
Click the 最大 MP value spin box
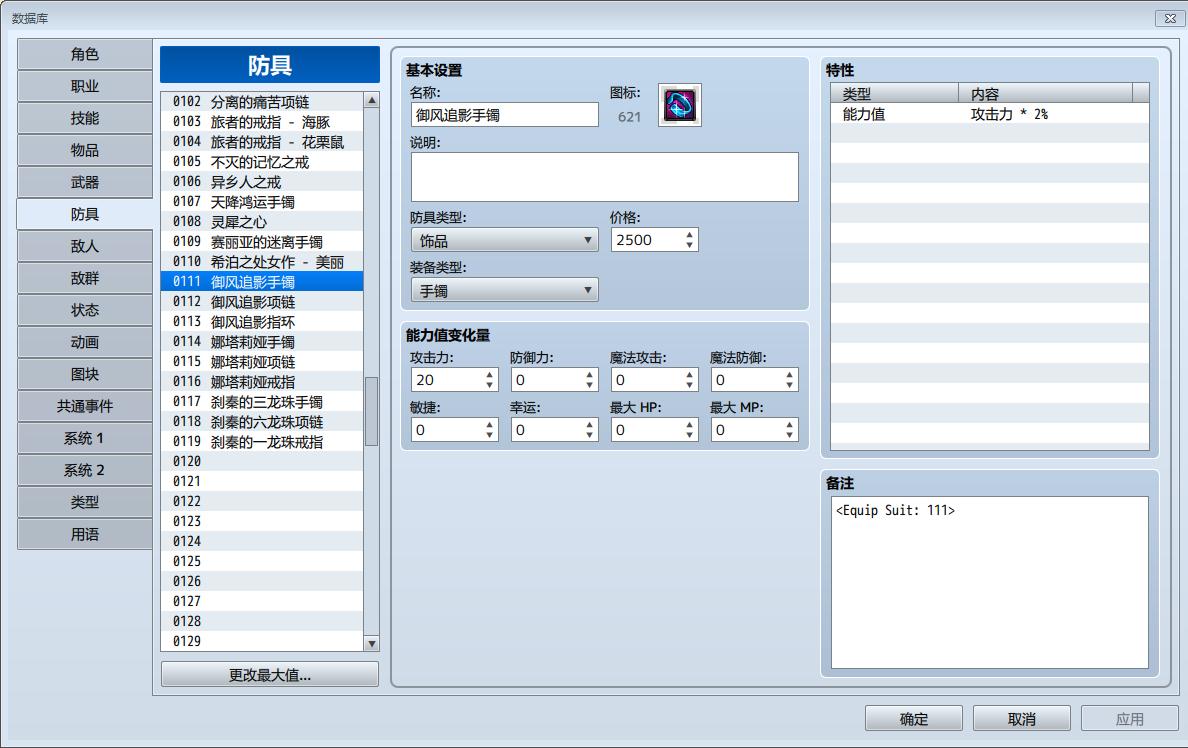(754, 430)
